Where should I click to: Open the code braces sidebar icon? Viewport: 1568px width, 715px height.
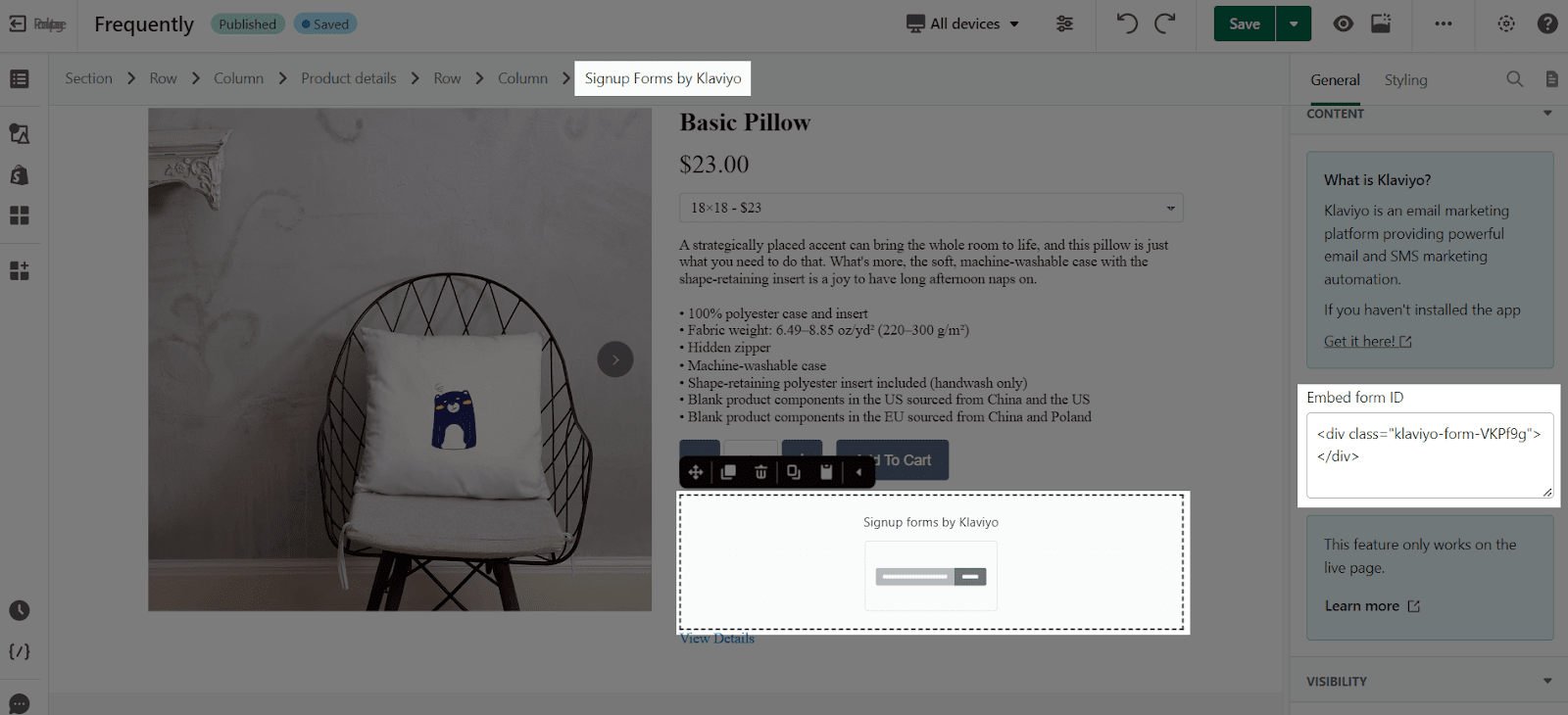click(20, 651)
